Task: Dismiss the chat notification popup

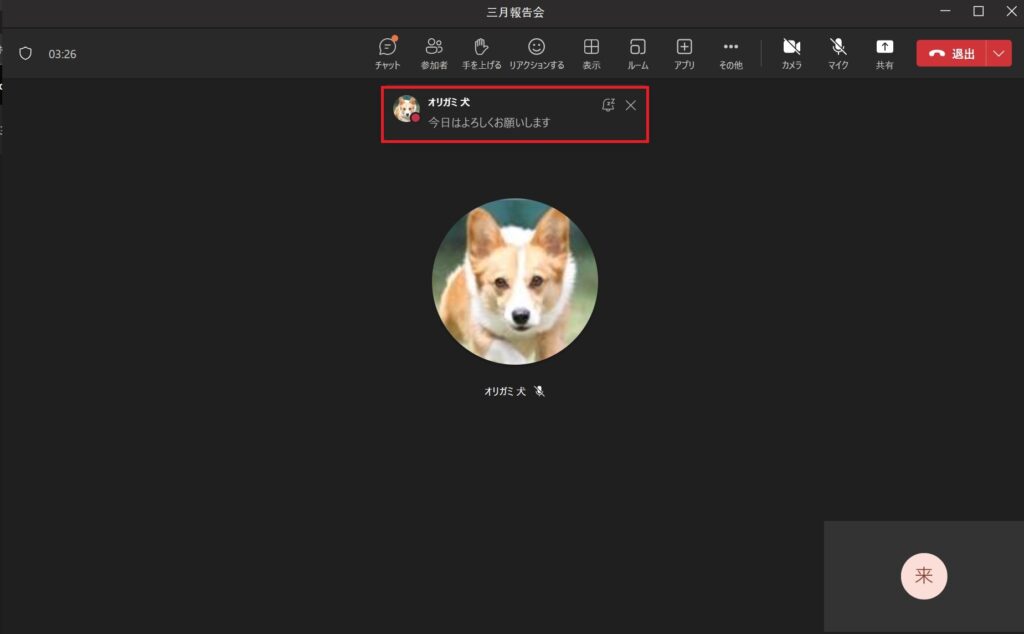Action: [x=630, y=105]
